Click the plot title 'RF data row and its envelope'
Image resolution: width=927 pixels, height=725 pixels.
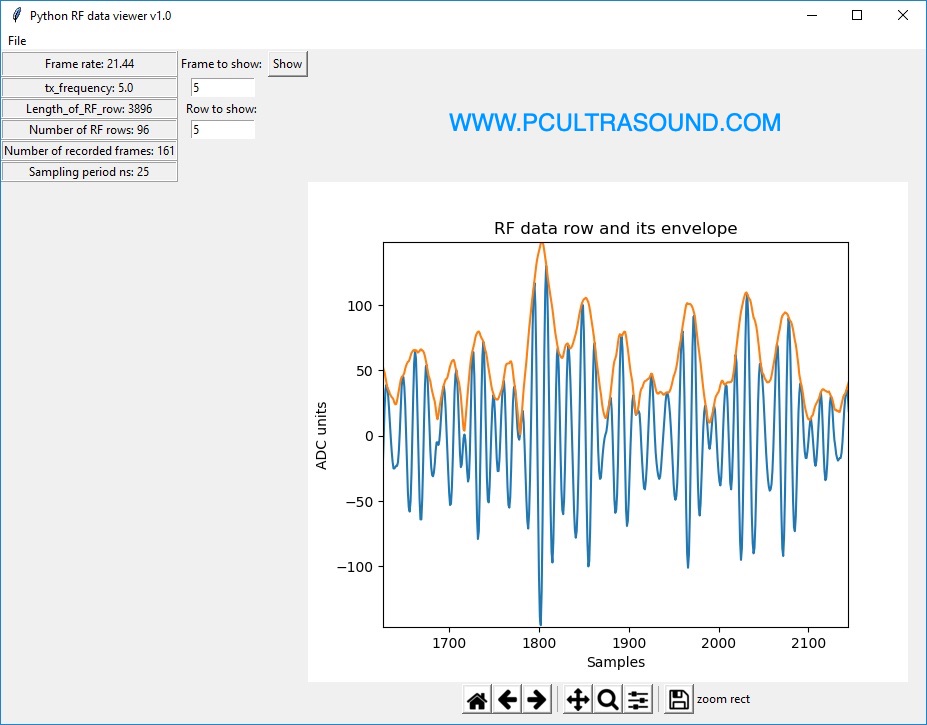[615, 228]
